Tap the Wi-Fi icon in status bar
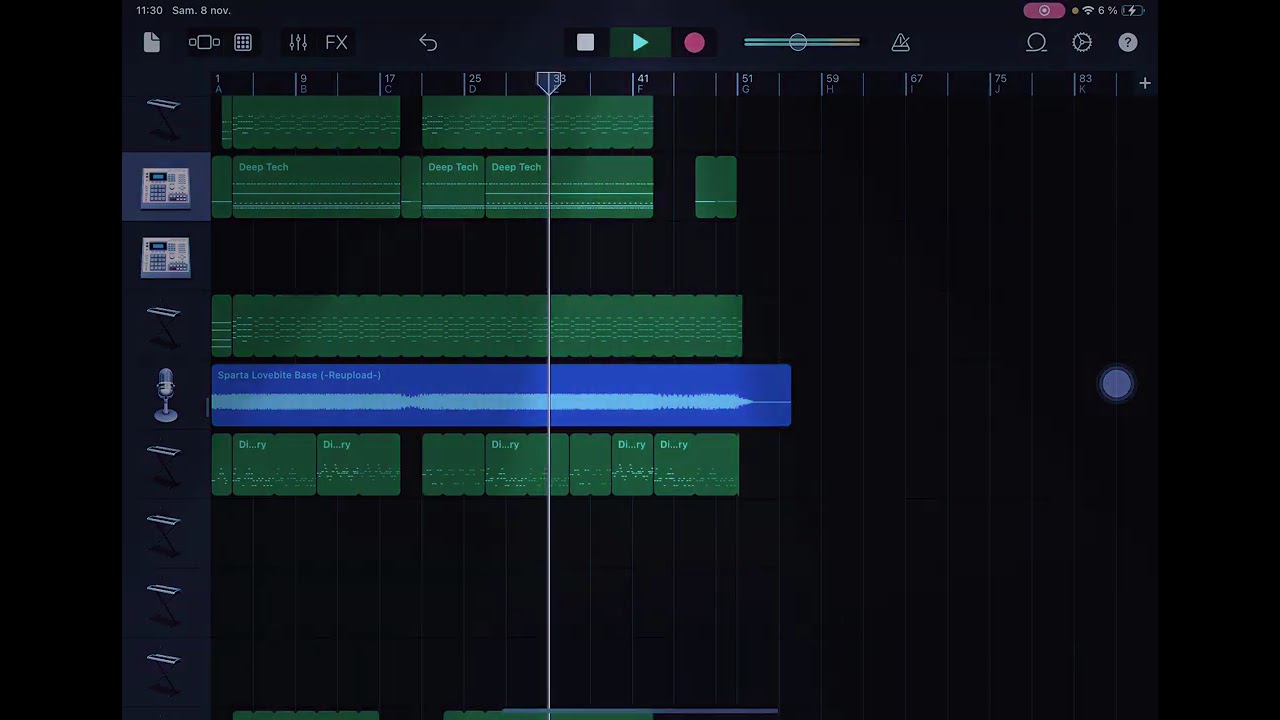The image size is (1280, 720). click(1088, 10)
